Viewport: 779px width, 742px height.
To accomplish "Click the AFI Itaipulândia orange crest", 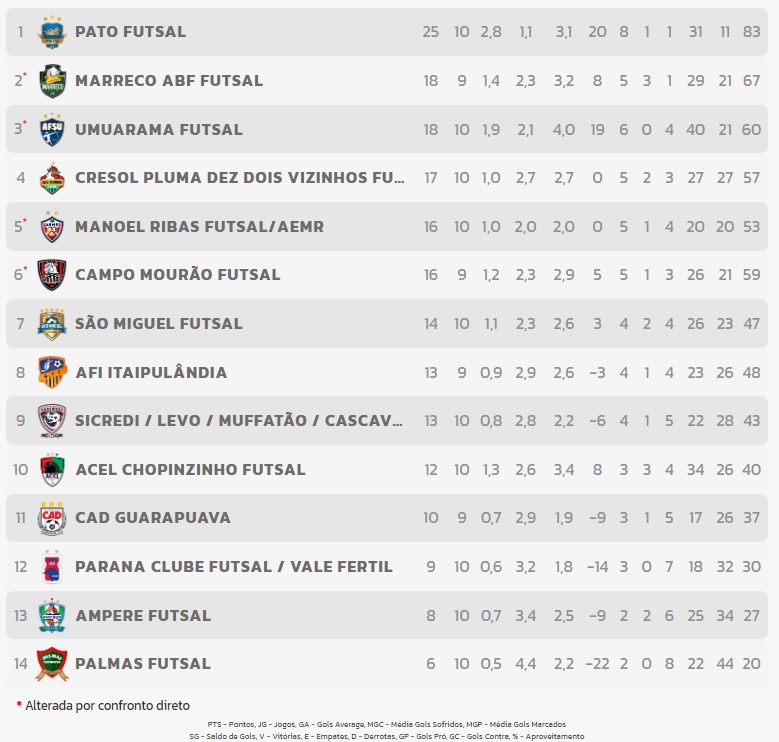I will [52, 372].
